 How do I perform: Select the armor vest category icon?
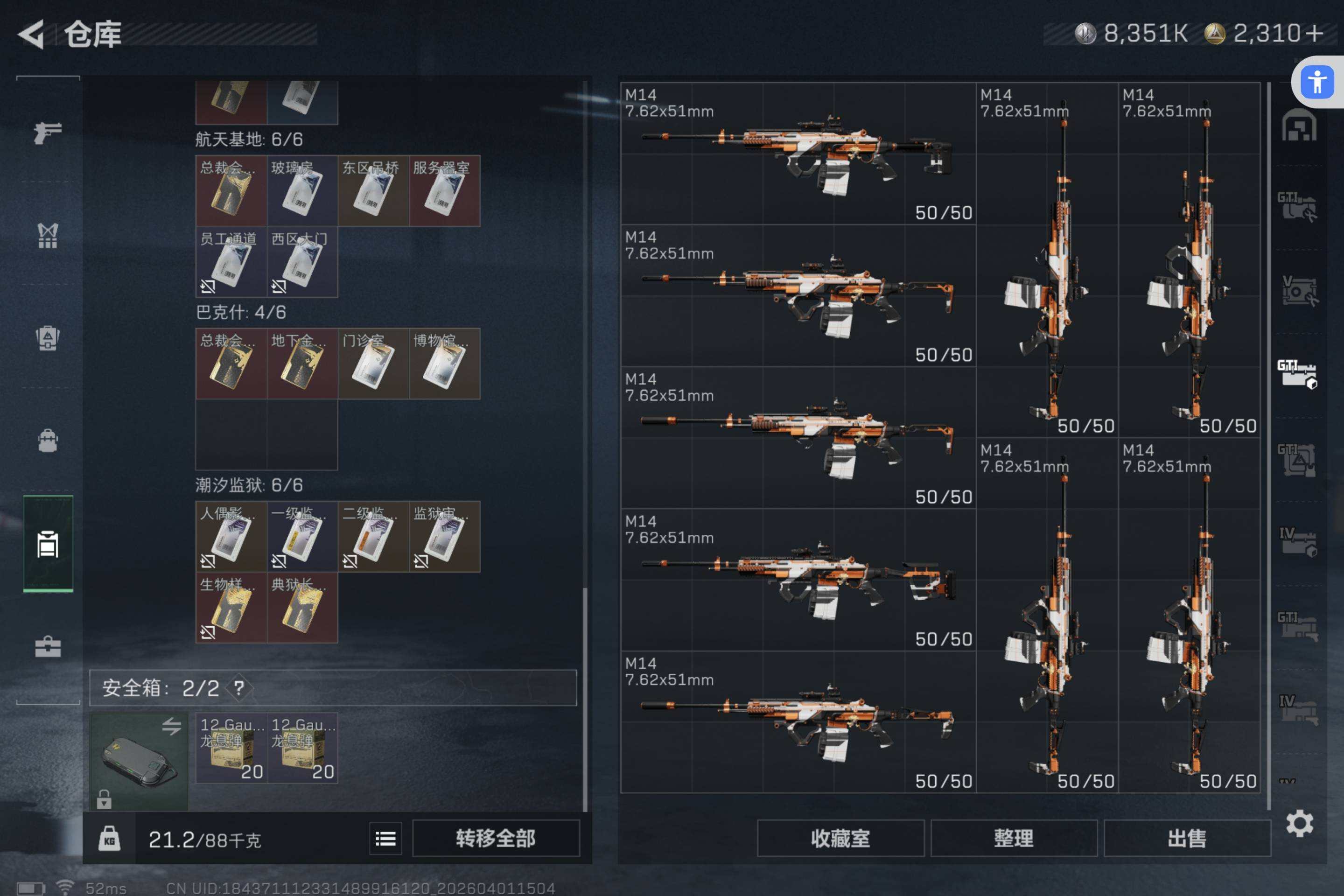tap(48, 235)
